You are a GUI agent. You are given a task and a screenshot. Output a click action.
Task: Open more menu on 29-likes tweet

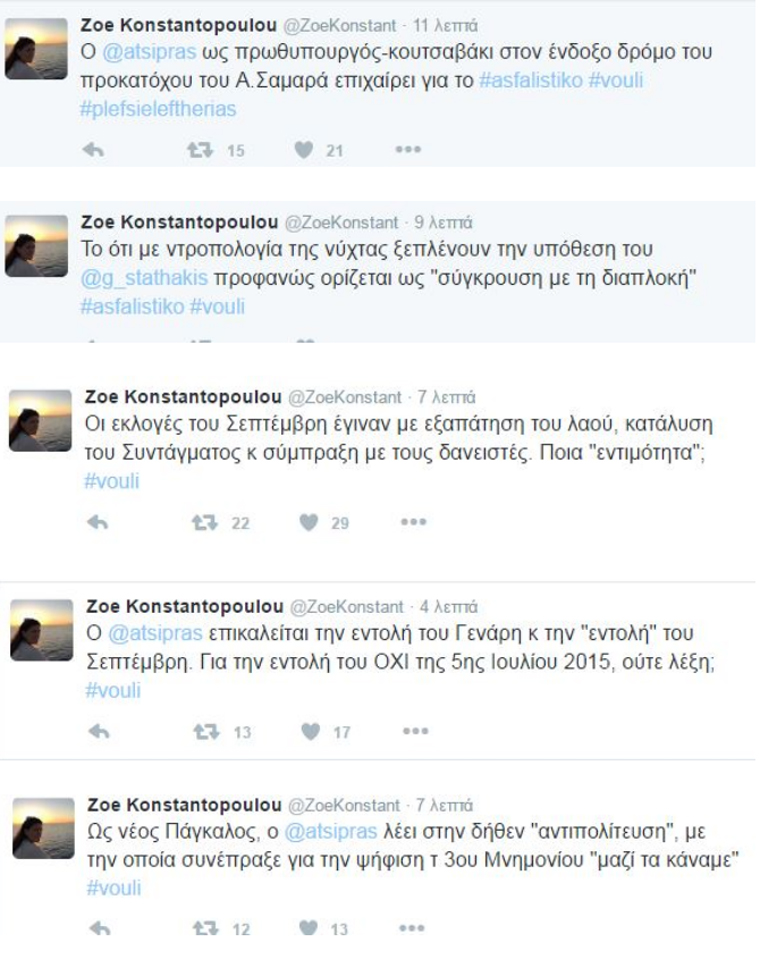point(413,522)
